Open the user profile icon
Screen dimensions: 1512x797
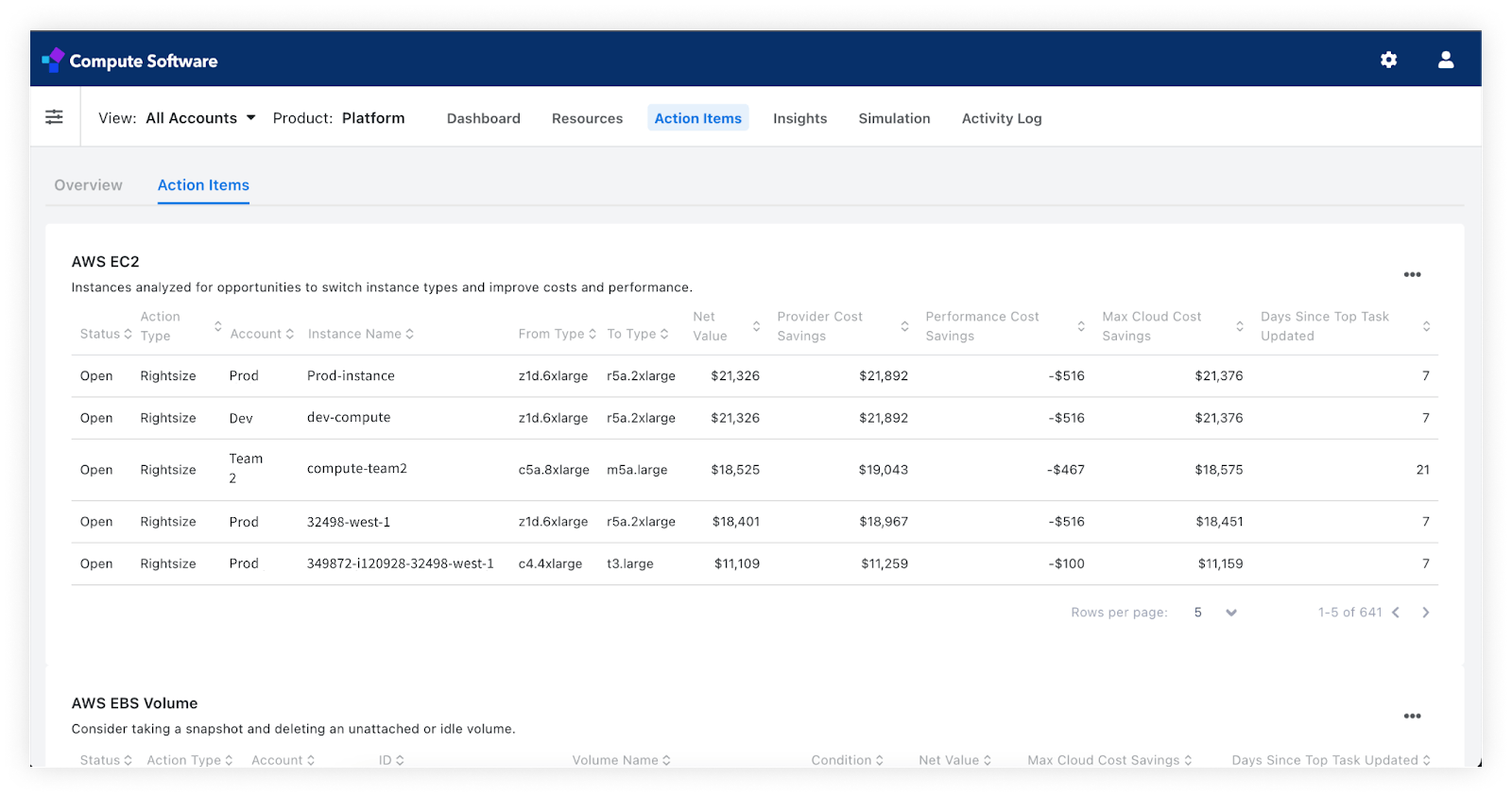coord(1446,60)
